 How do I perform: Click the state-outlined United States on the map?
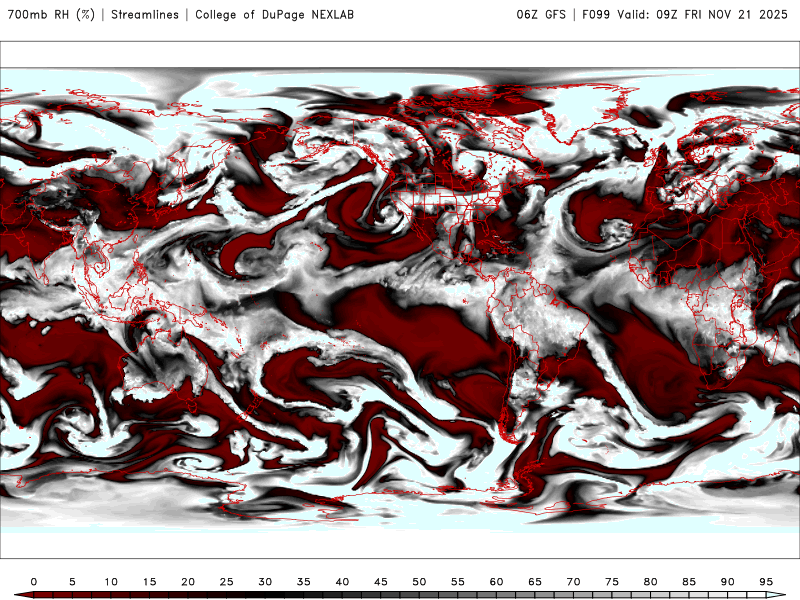tap(452, 202)
